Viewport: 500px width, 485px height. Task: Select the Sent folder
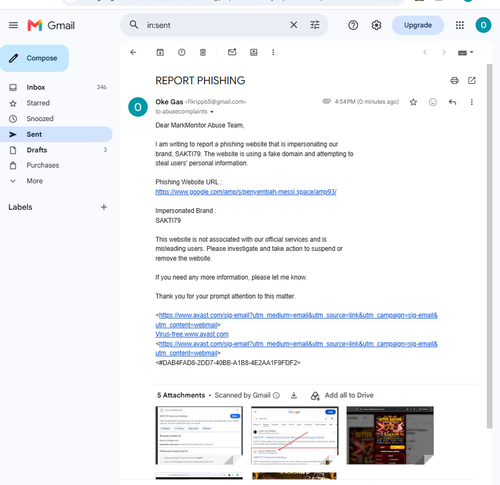56,134
